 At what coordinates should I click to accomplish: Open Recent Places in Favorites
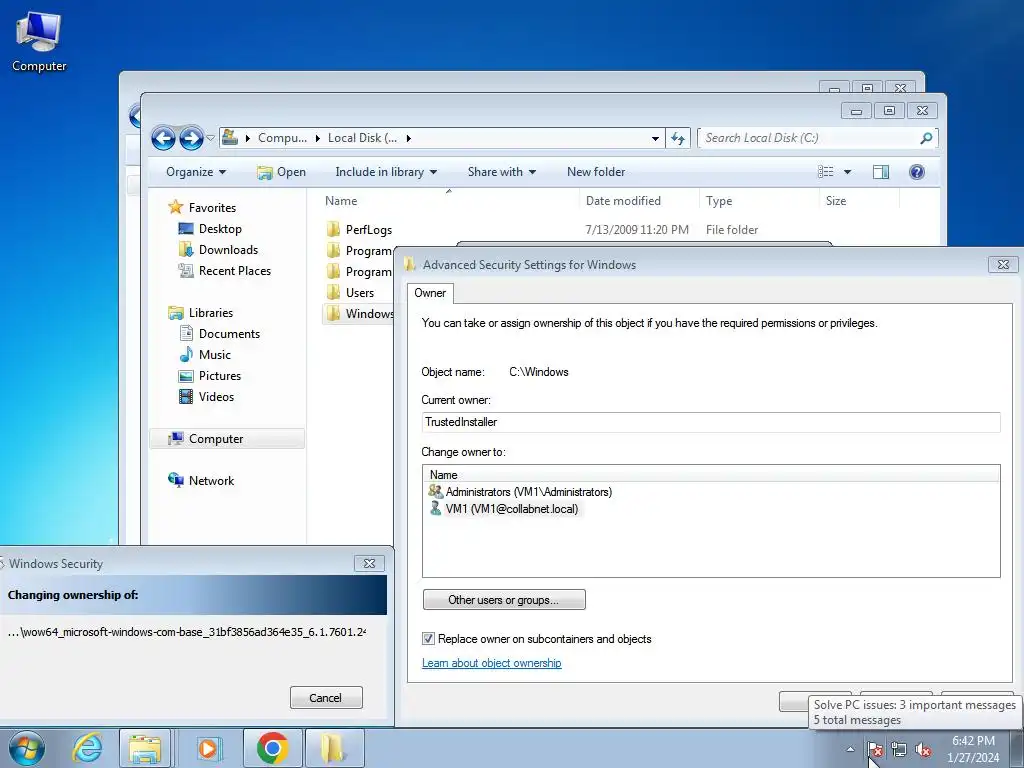234,270
